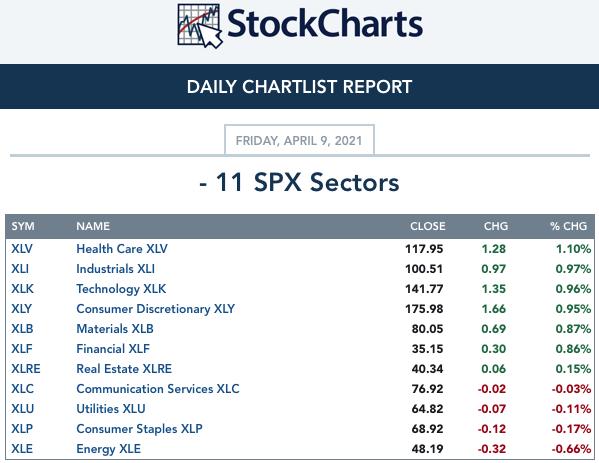Click the CLOSE column header
599x463 pixels.
427,226
